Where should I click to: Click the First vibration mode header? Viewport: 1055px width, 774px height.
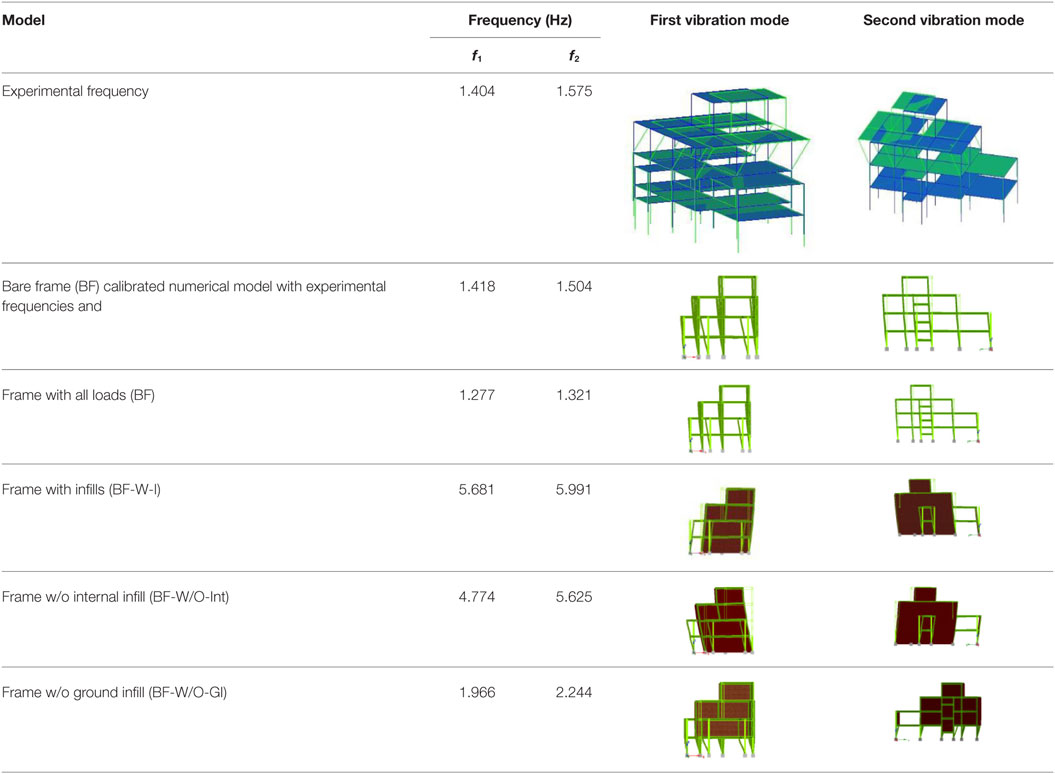719,20
